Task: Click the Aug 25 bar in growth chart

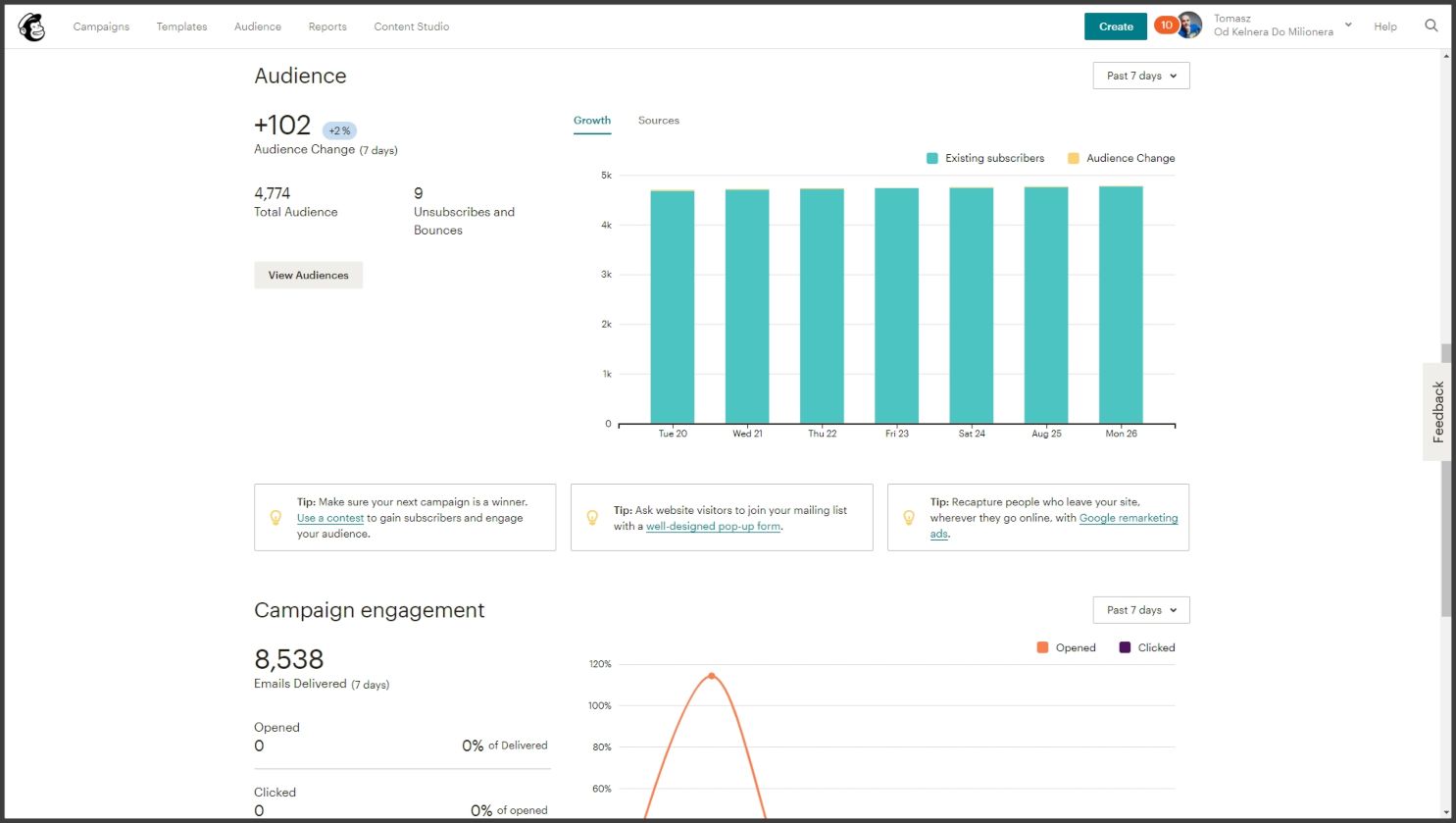Action: (x=1046, y=305)
